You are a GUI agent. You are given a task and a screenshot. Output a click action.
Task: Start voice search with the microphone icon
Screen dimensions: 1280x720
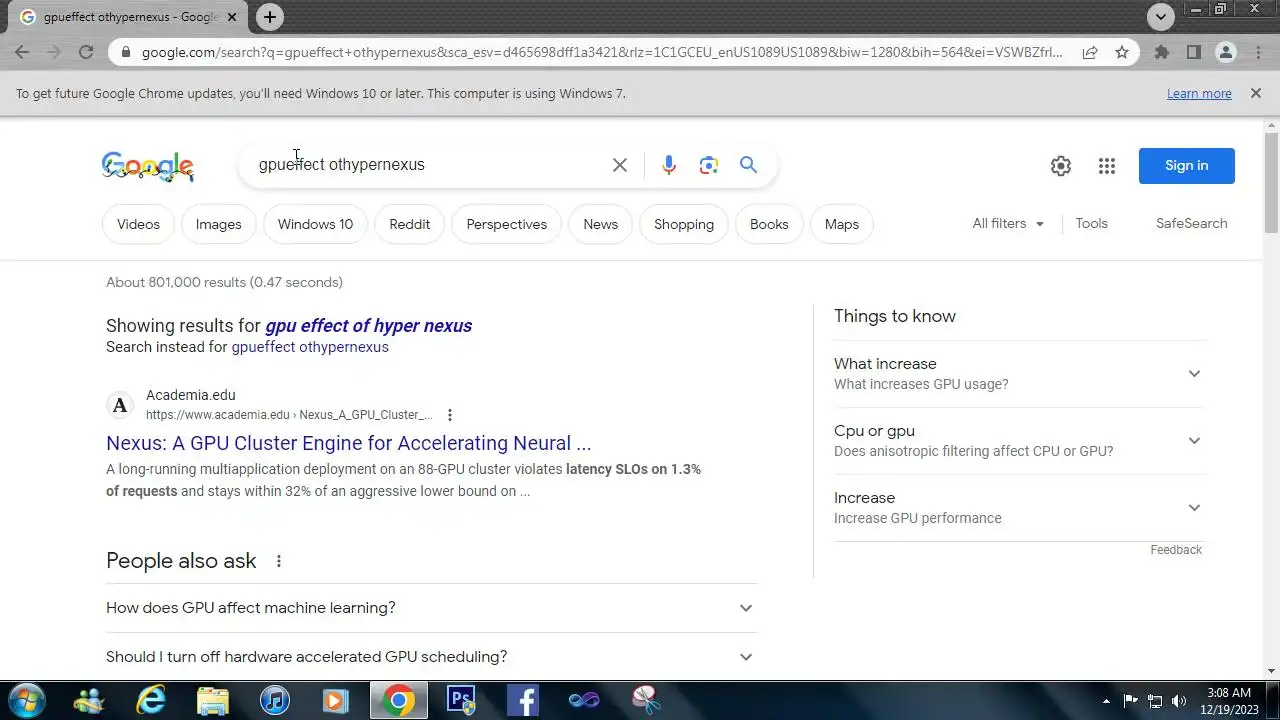coord(669,165)
